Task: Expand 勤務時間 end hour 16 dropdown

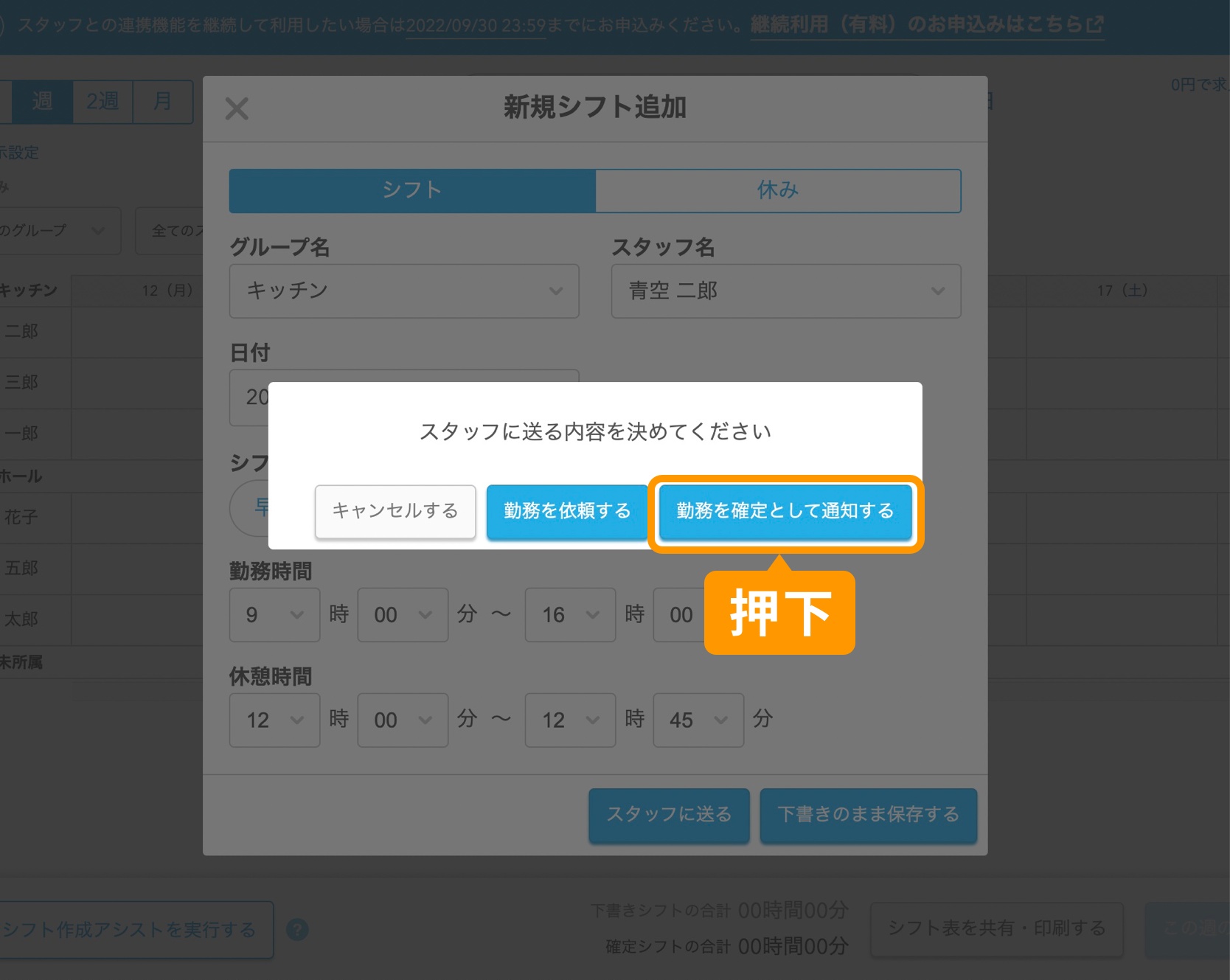Action: point(569,614)
